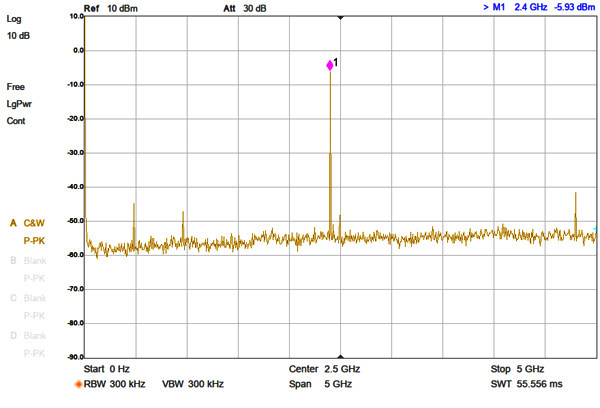
Task: Click the black center triangle at top
Action: (x=341, y=18)
